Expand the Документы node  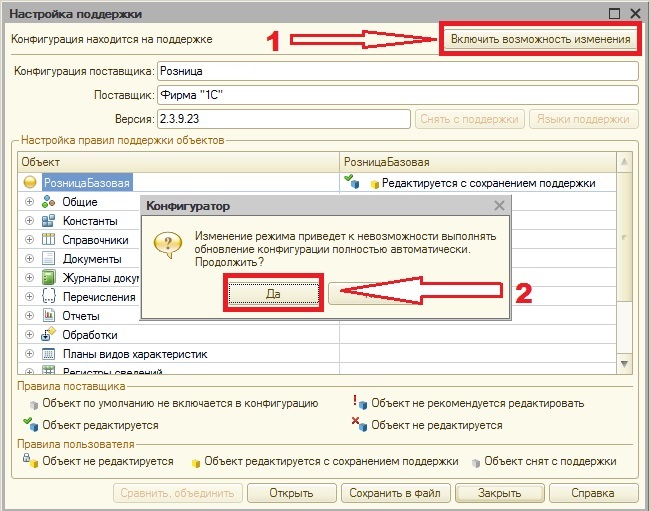click(x=29, y=259)
